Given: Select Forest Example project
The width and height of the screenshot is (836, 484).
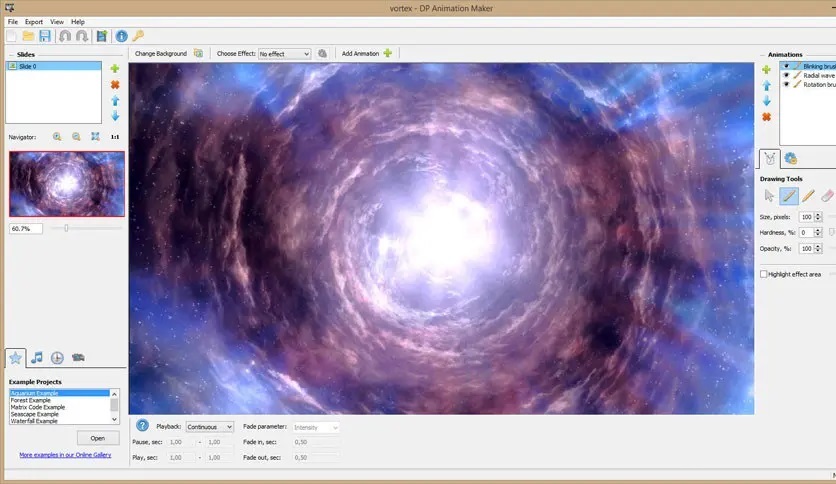Looking at the screenshot, I should (x=30, y=400).
